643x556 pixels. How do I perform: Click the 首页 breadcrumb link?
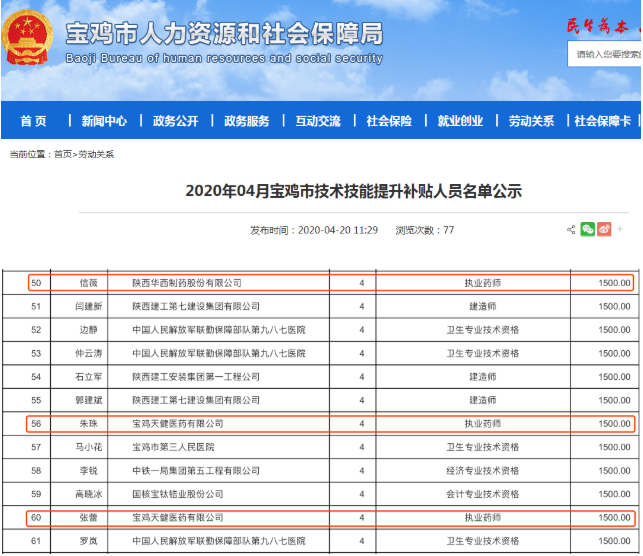63,155
